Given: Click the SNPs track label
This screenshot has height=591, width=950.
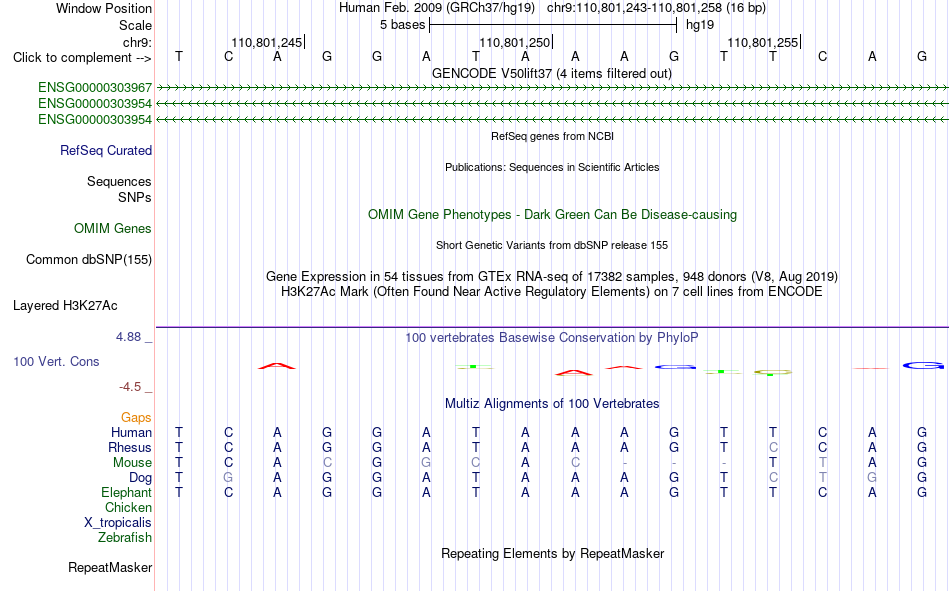Looking at the screenshot, I should click(x=135, y=198).
